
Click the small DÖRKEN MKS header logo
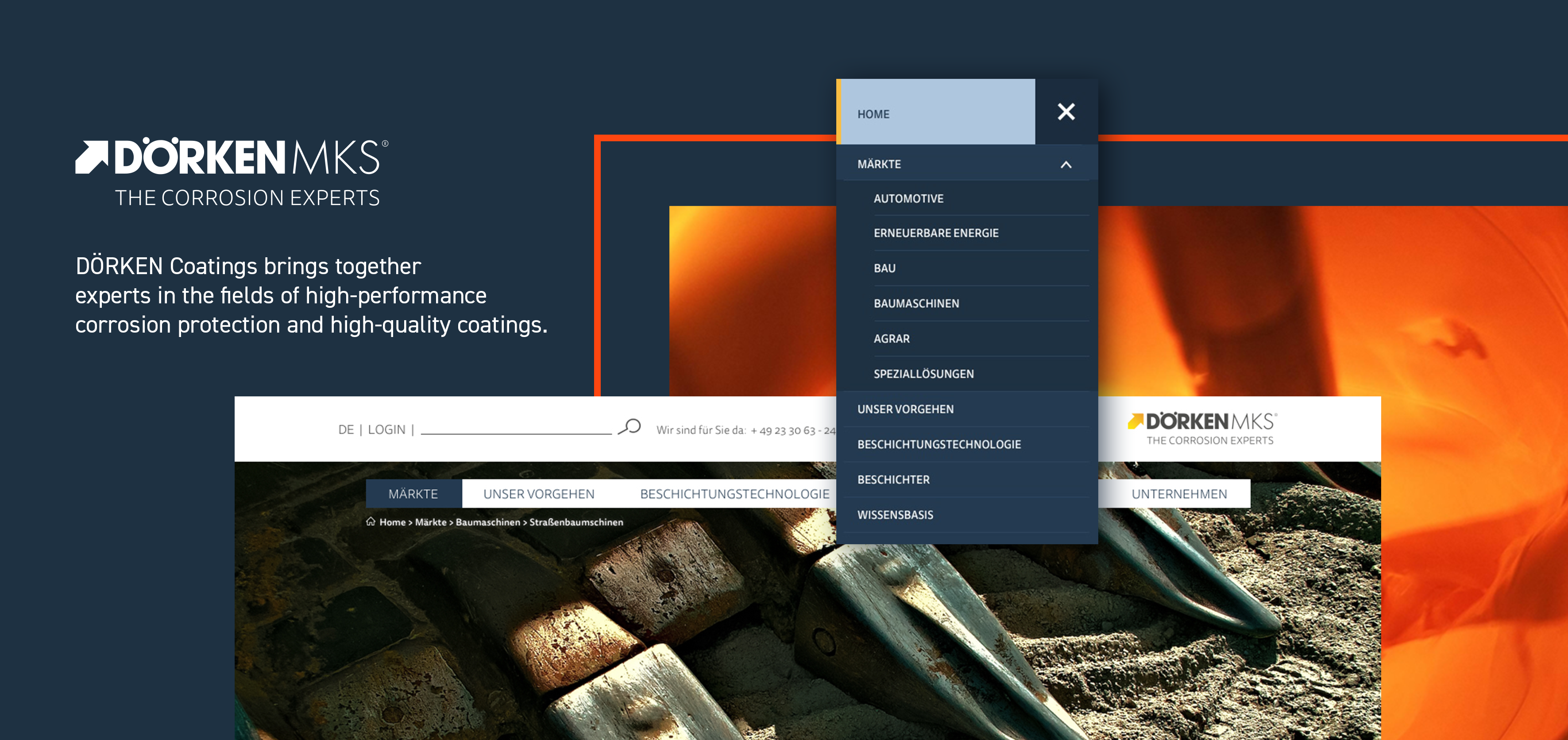click(x=1201, y=428)
